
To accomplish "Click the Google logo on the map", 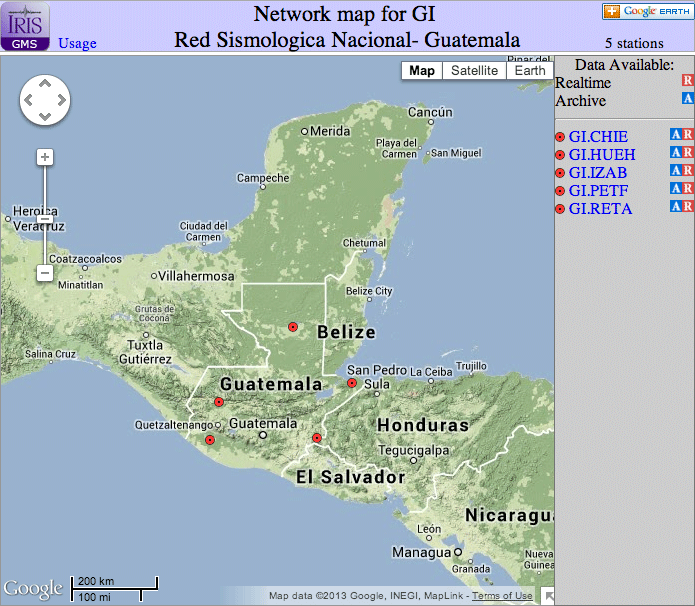I will pyautogui.click(x=33, y=589).
